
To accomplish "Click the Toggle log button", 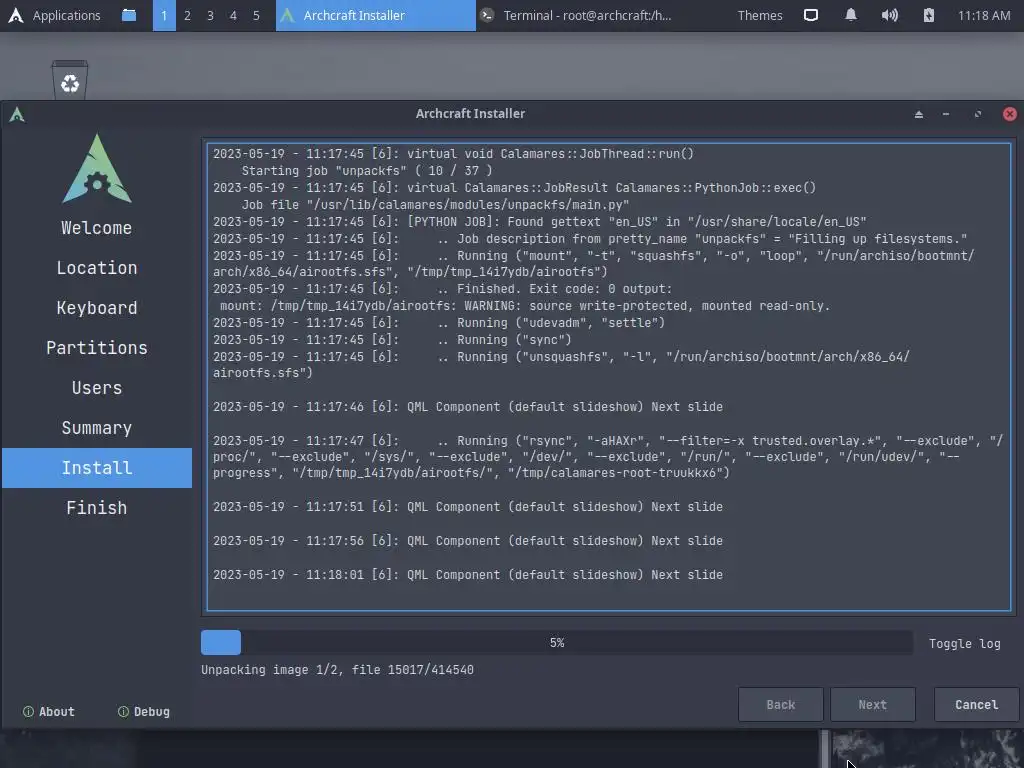I will tap(965, 644).
